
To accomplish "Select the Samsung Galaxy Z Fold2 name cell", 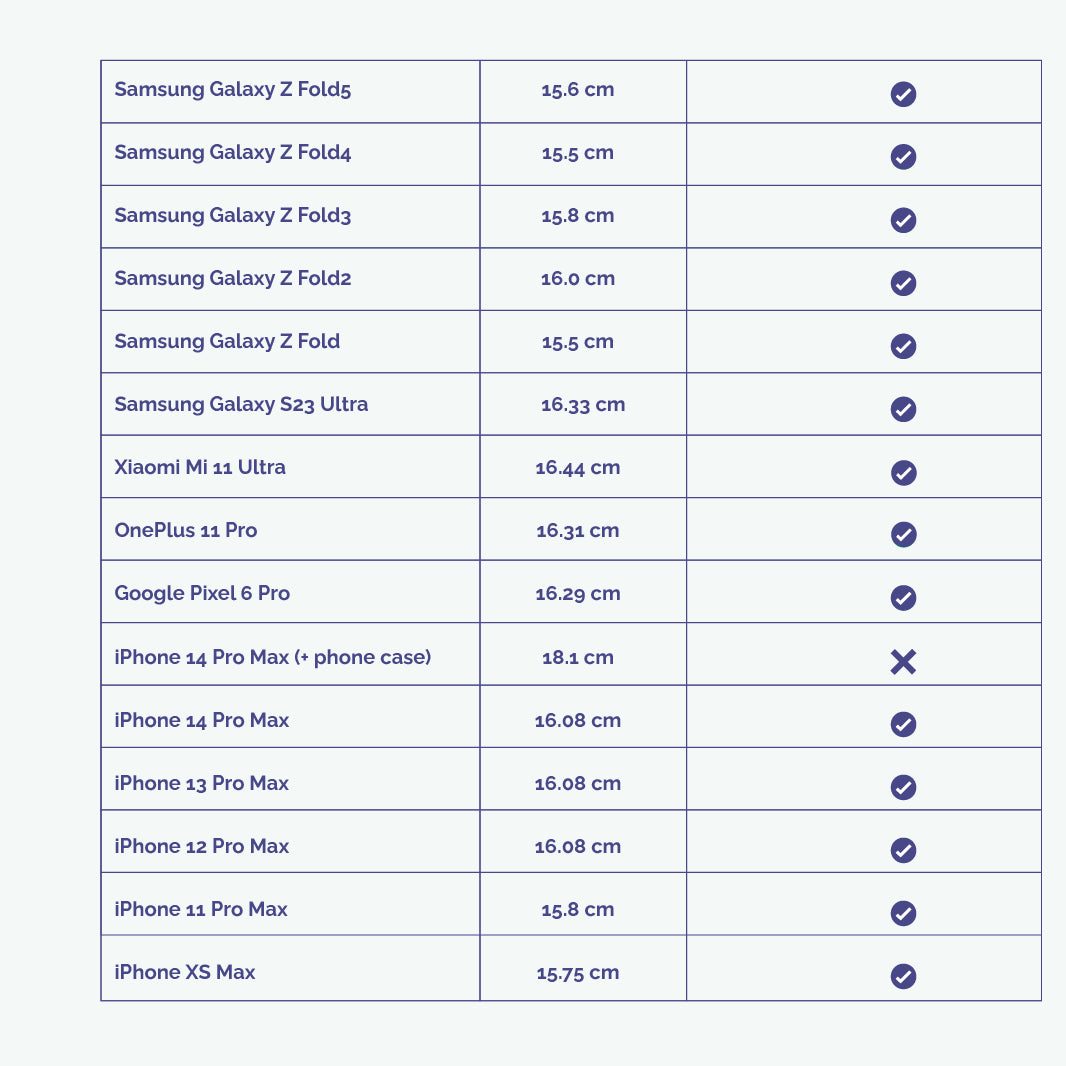I will point(290,279).
